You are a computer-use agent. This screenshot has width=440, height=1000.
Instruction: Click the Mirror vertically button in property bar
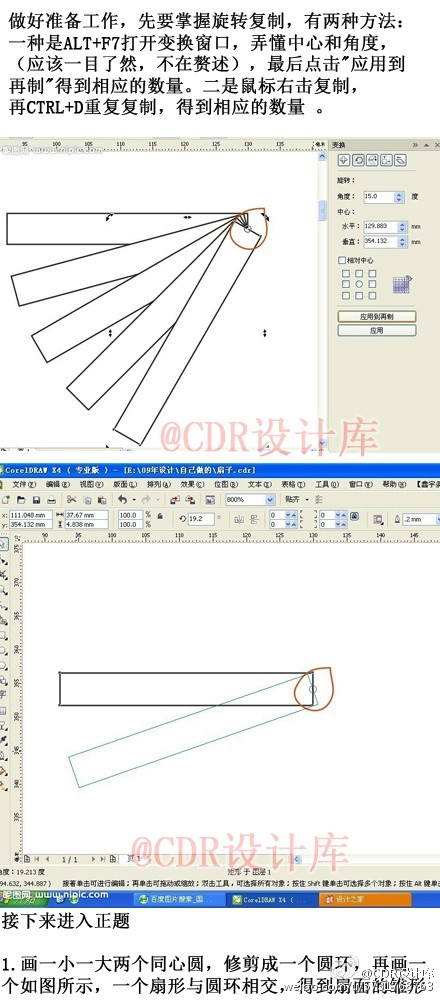click(x=254, y=519)
